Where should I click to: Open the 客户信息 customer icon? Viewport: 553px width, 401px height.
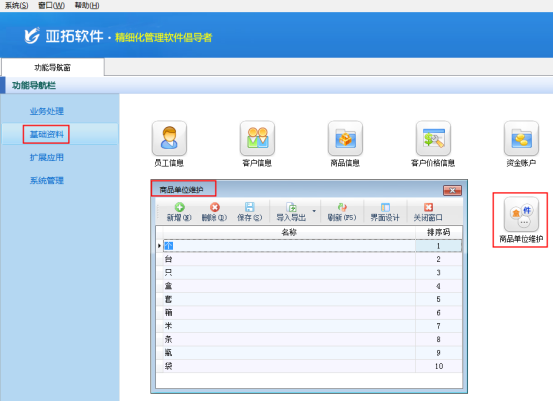(x=257, y=138)
